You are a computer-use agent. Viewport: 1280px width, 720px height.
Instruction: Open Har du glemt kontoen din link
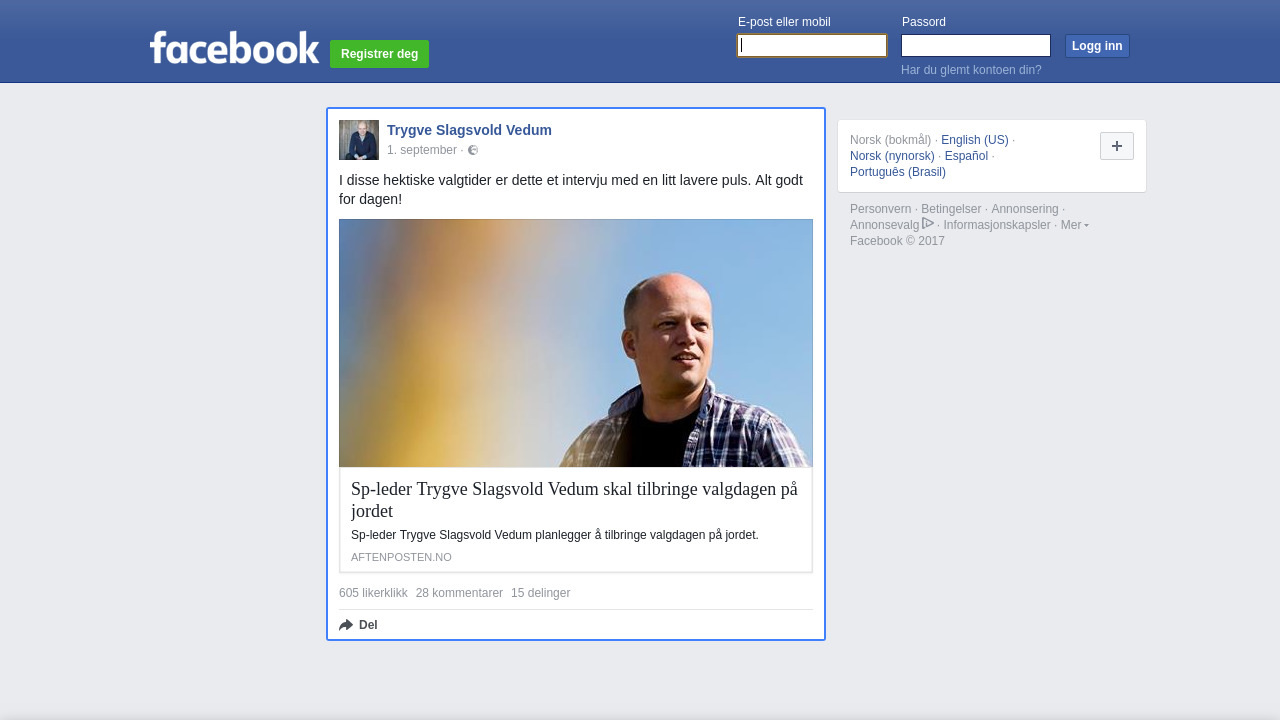click(971, 70)
